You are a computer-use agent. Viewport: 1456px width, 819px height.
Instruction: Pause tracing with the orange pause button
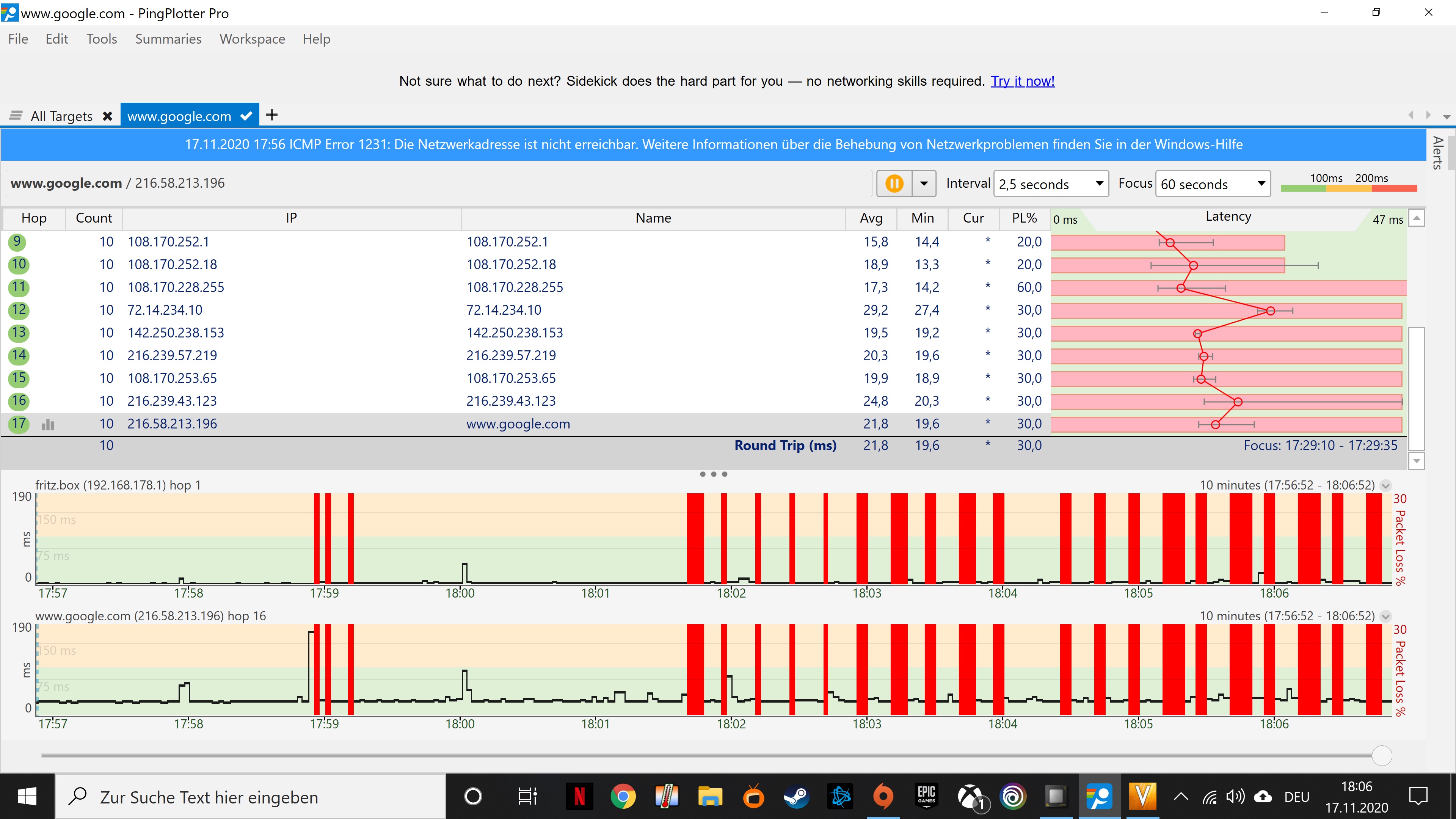894,184
